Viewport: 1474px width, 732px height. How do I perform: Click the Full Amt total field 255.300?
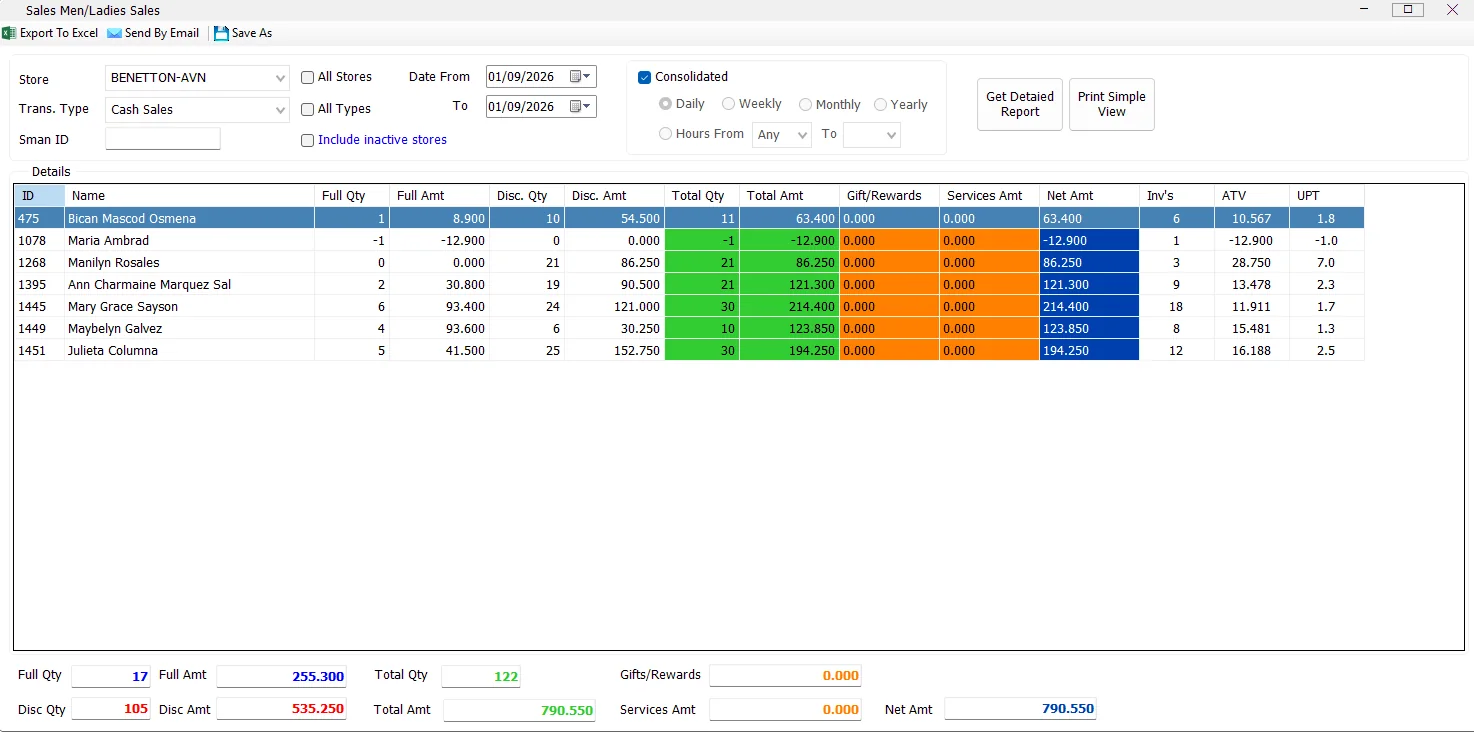click(282, 676)
